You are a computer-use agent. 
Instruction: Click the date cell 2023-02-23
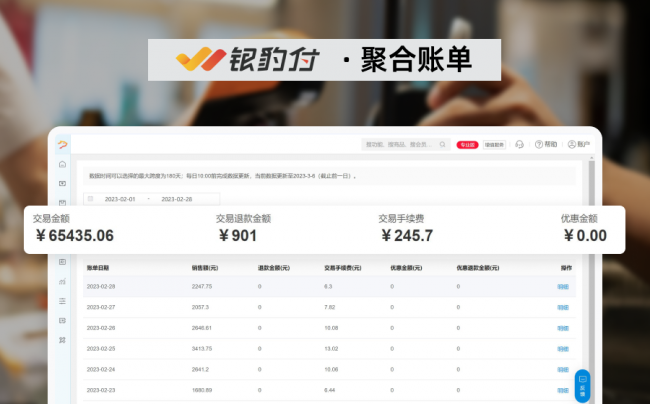coord(101,390)
